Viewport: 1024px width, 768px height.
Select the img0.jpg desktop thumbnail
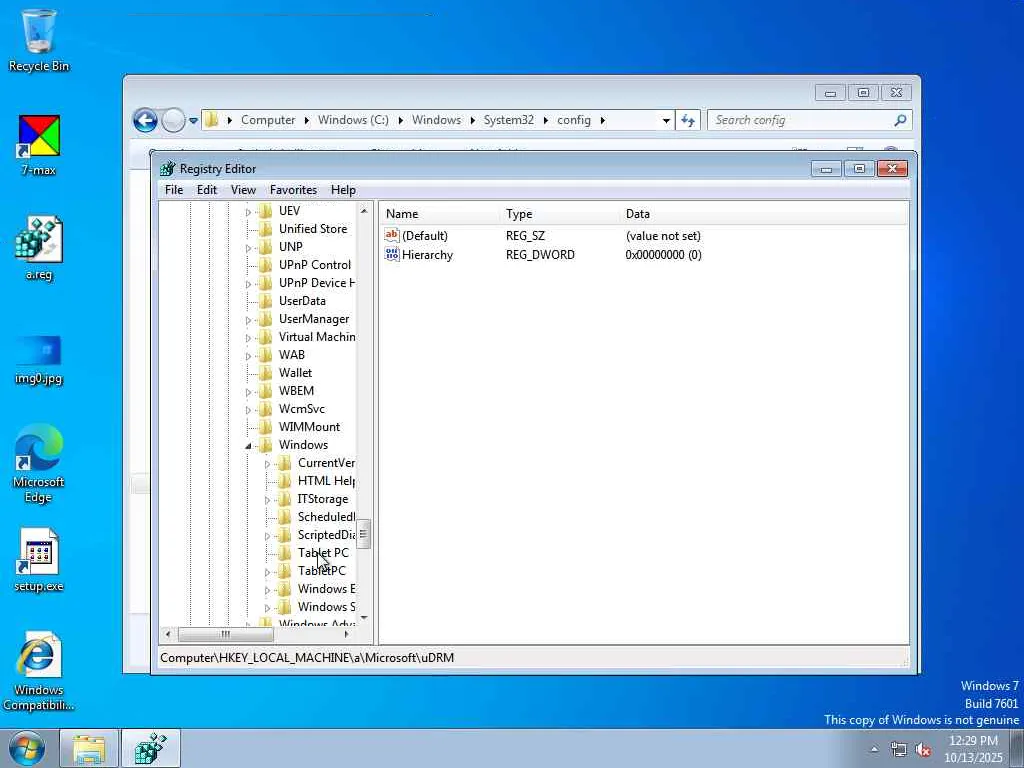click(x=39, y=359)
